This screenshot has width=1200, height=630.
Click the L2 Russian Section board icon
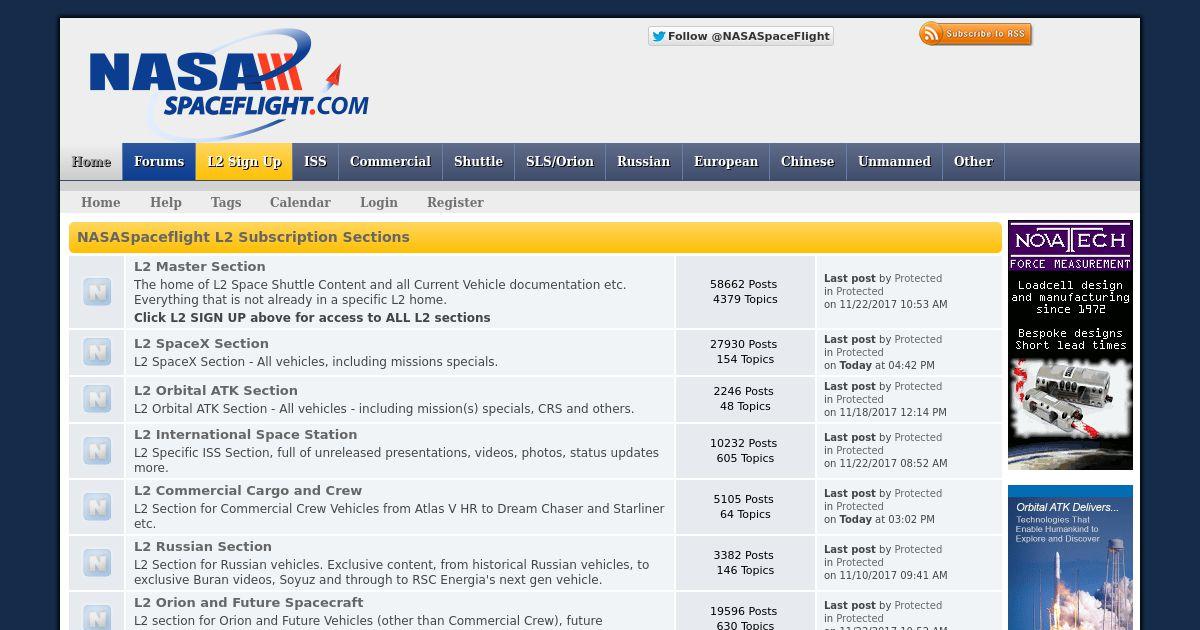point(97,563)
